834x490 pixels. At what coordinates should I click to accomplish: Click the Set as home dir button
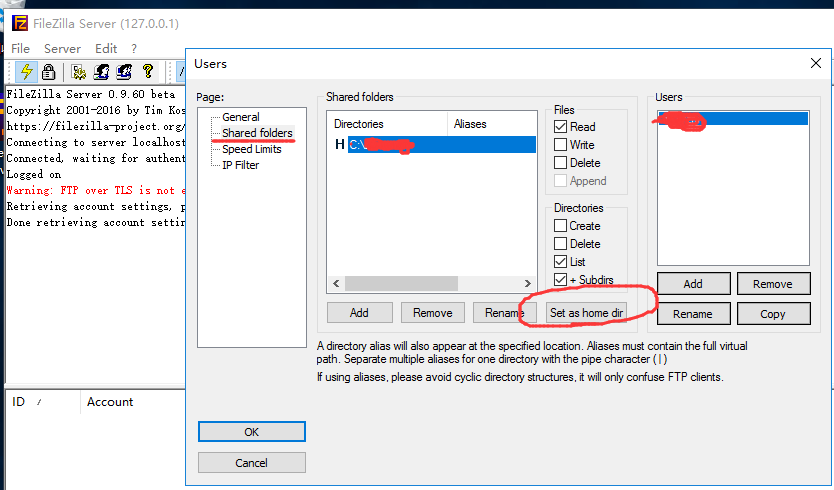pyautogui.click(x=587, y=312)
